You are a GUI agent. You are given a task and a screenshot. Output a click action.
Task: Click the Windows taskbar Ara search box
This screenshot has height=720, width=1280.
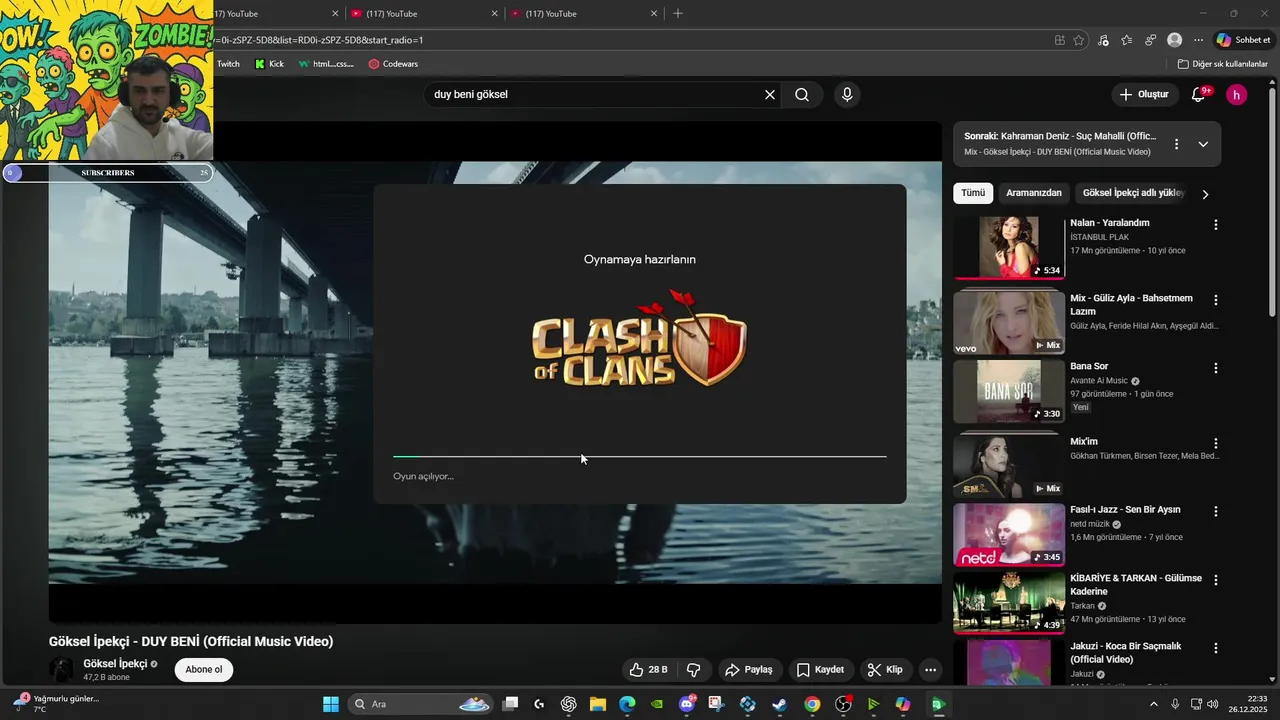pos(420,704)
